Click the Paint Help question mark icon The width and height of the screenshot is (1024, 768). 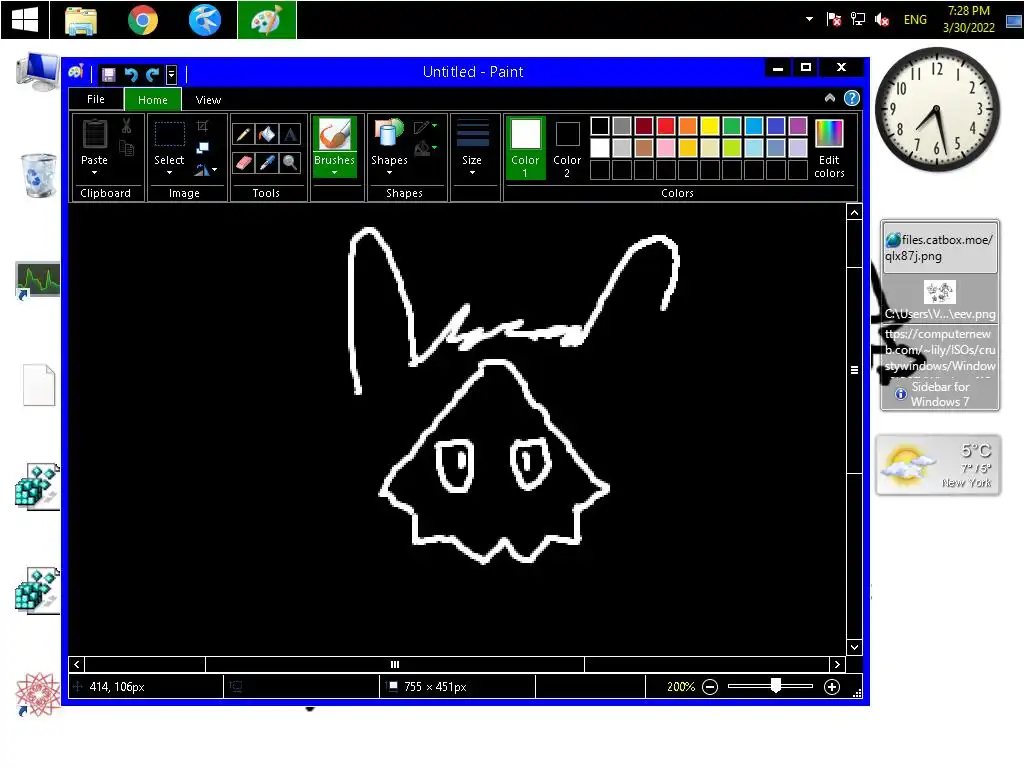pyautogui.click(x=852, y=99)
